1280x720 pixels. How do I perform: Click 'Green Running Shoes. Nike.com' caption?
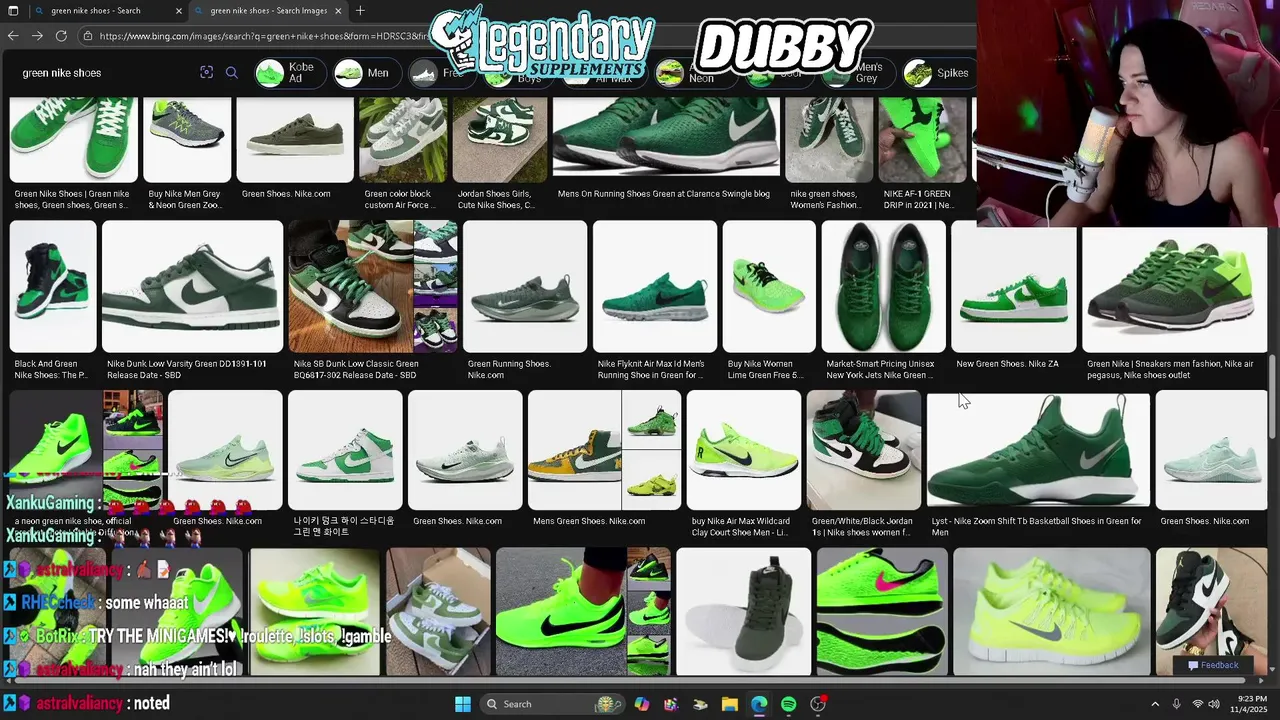pyautogui.click(x=509, y=369)
